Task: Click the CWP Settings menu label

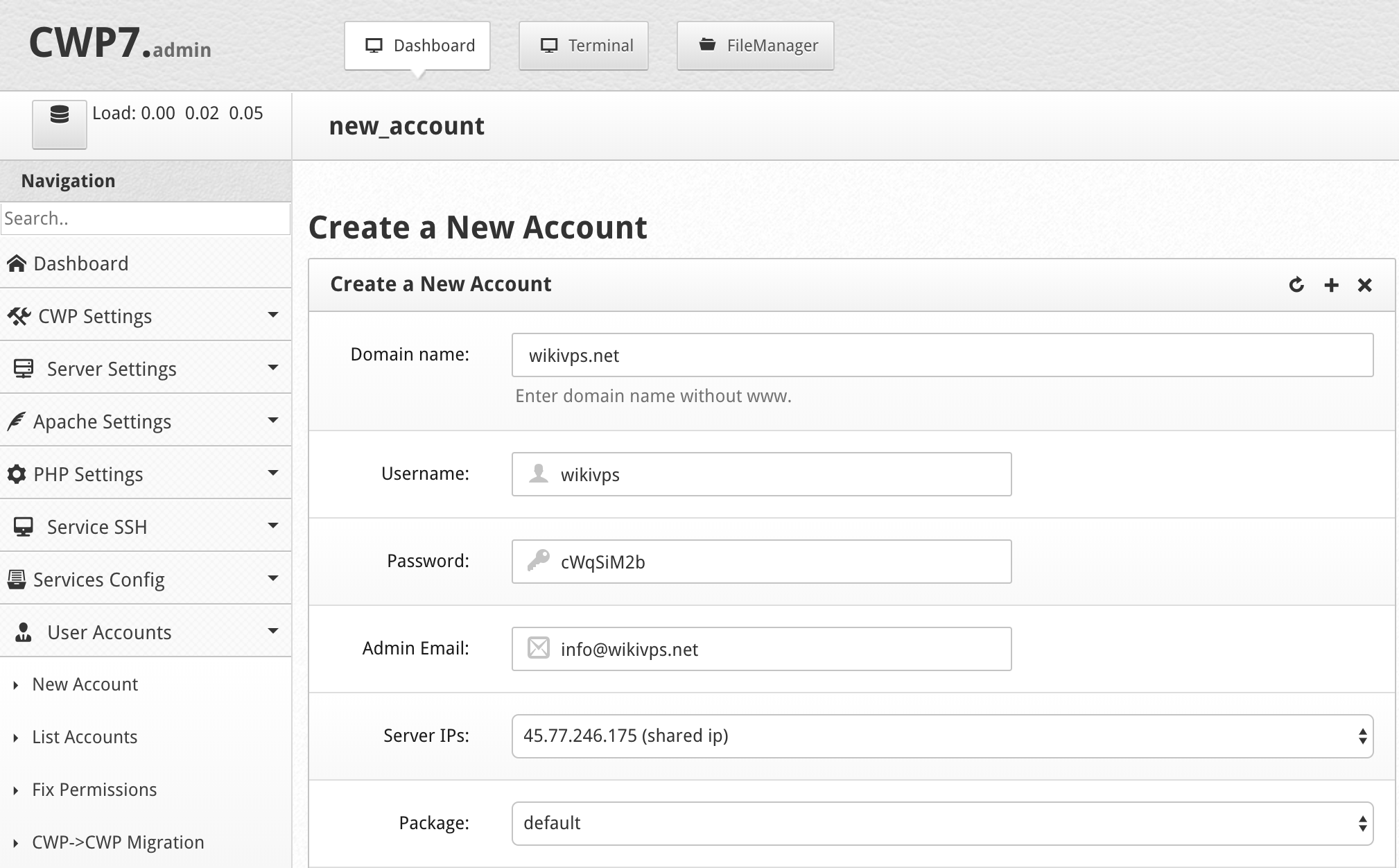Action: [95, 316]
